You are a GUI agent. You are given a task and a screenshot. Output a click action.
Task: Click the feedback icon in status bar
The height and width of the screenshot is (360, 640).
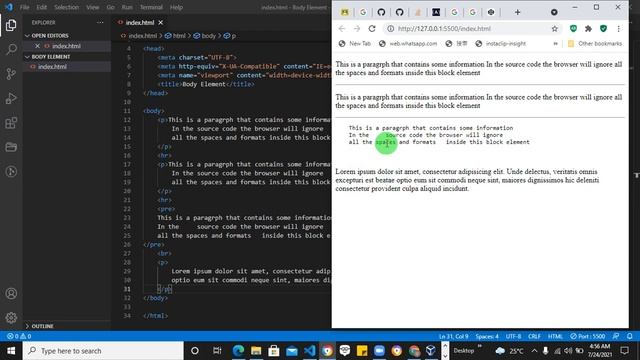point(616,337)
